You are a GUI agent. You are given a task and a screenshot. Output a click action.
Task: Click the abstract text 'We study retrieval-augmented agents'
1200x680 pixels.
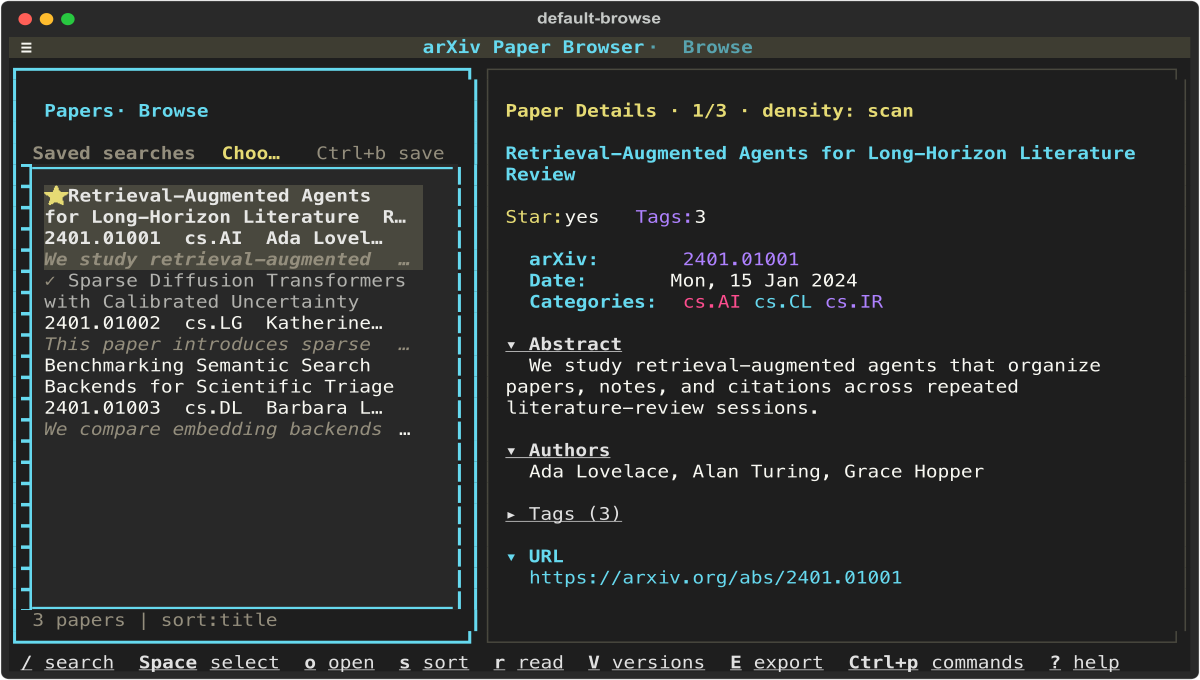coord(803,386)
